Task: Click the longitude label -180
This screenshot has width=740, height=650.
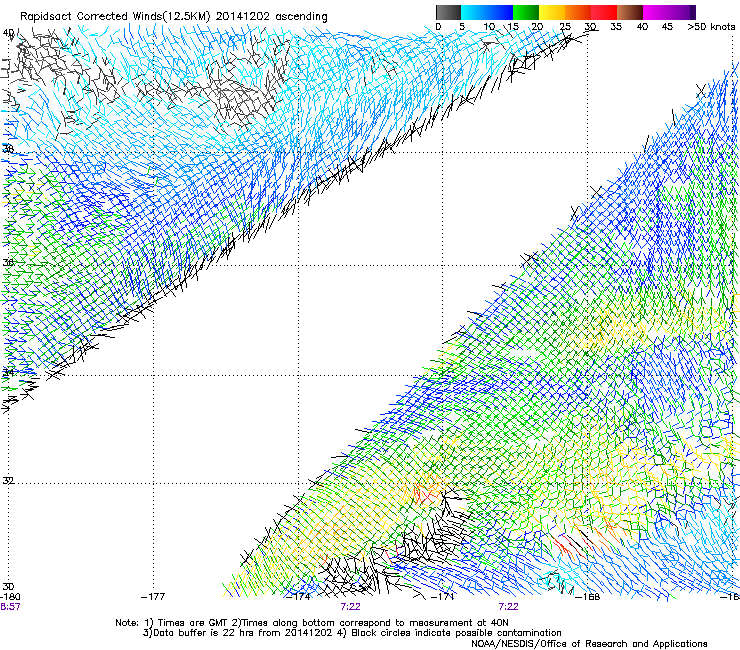Action: tap(10, 597)
